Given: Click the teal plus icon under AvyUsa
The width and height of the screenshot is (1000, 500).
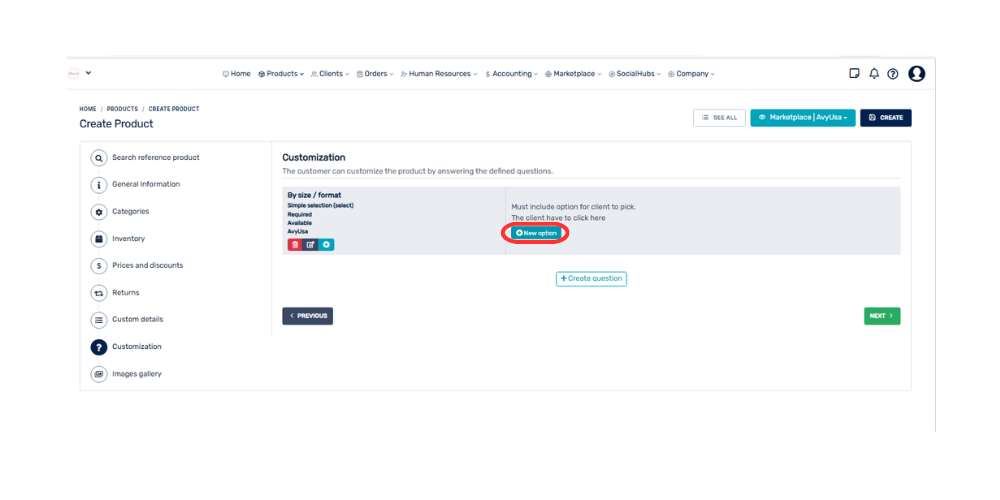Looking at the screenshot, I should (326, 245).
